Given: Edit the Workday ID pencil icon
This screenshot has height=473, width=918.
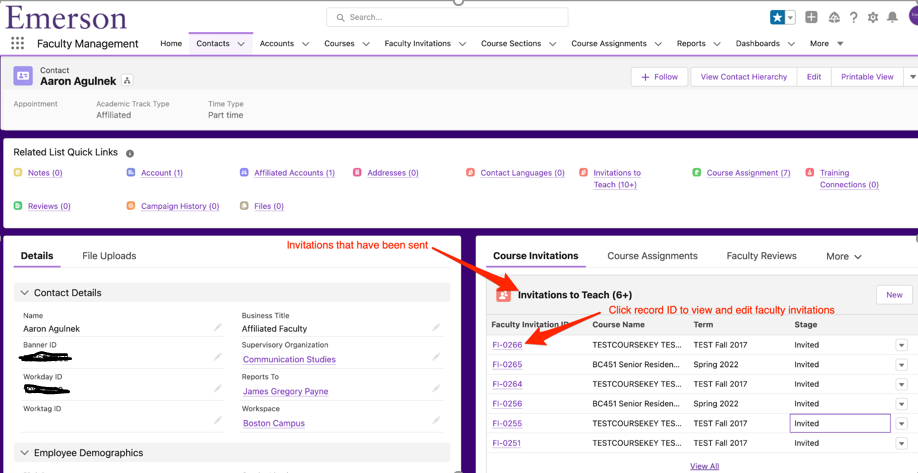Looking at the screenshot, I should coord(218,388).
